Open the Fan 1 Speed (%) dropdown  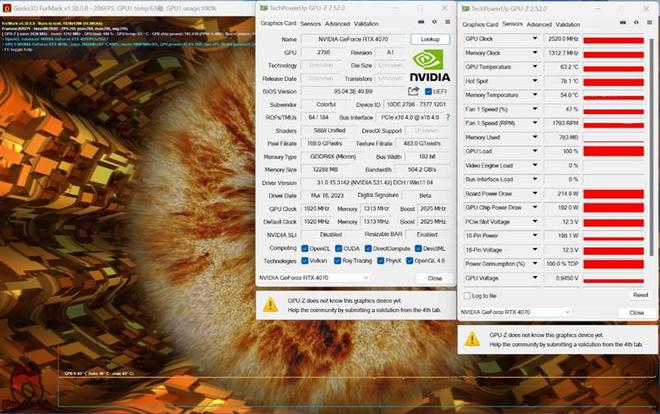[535, 109]
